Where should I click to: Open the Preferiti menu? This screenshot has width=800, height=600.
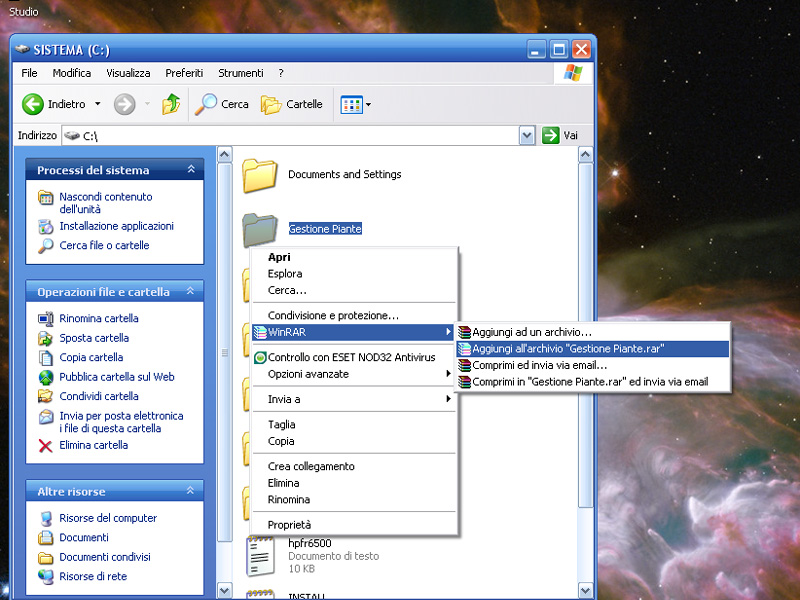tap(184, 73)
